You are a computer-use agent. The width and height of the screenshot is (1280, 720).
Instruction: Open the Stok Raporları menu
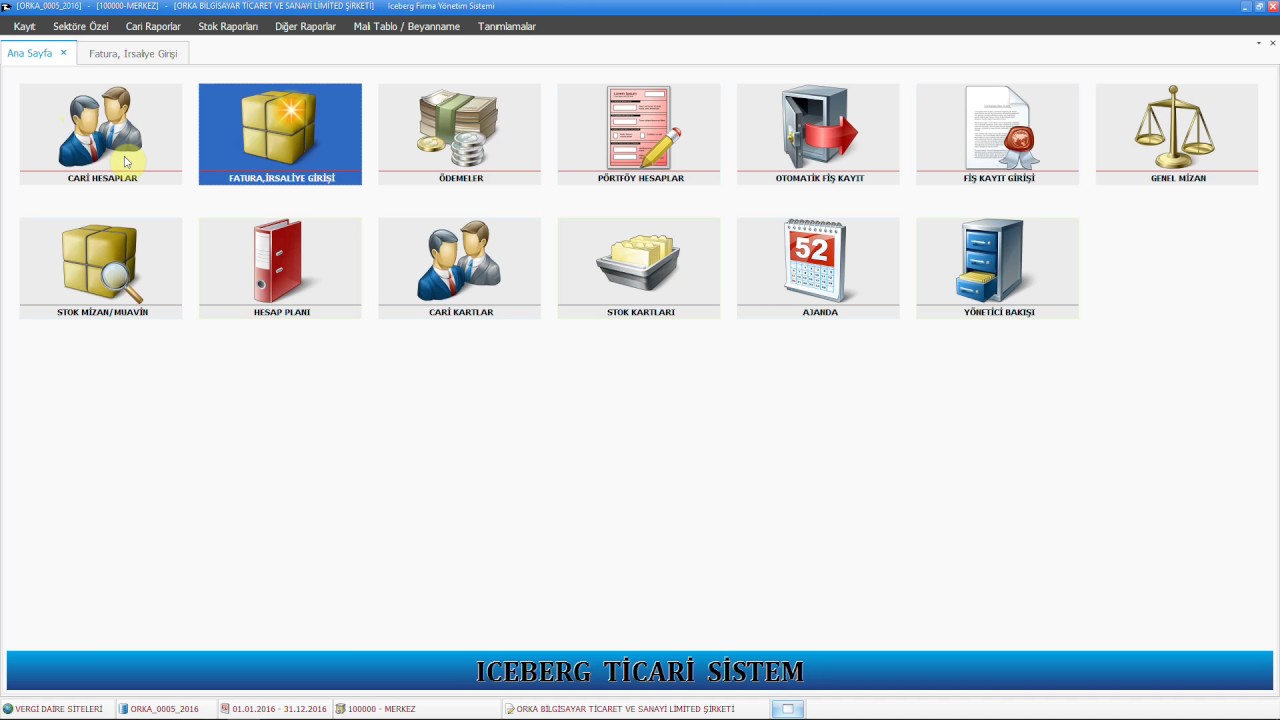point(228,27)
